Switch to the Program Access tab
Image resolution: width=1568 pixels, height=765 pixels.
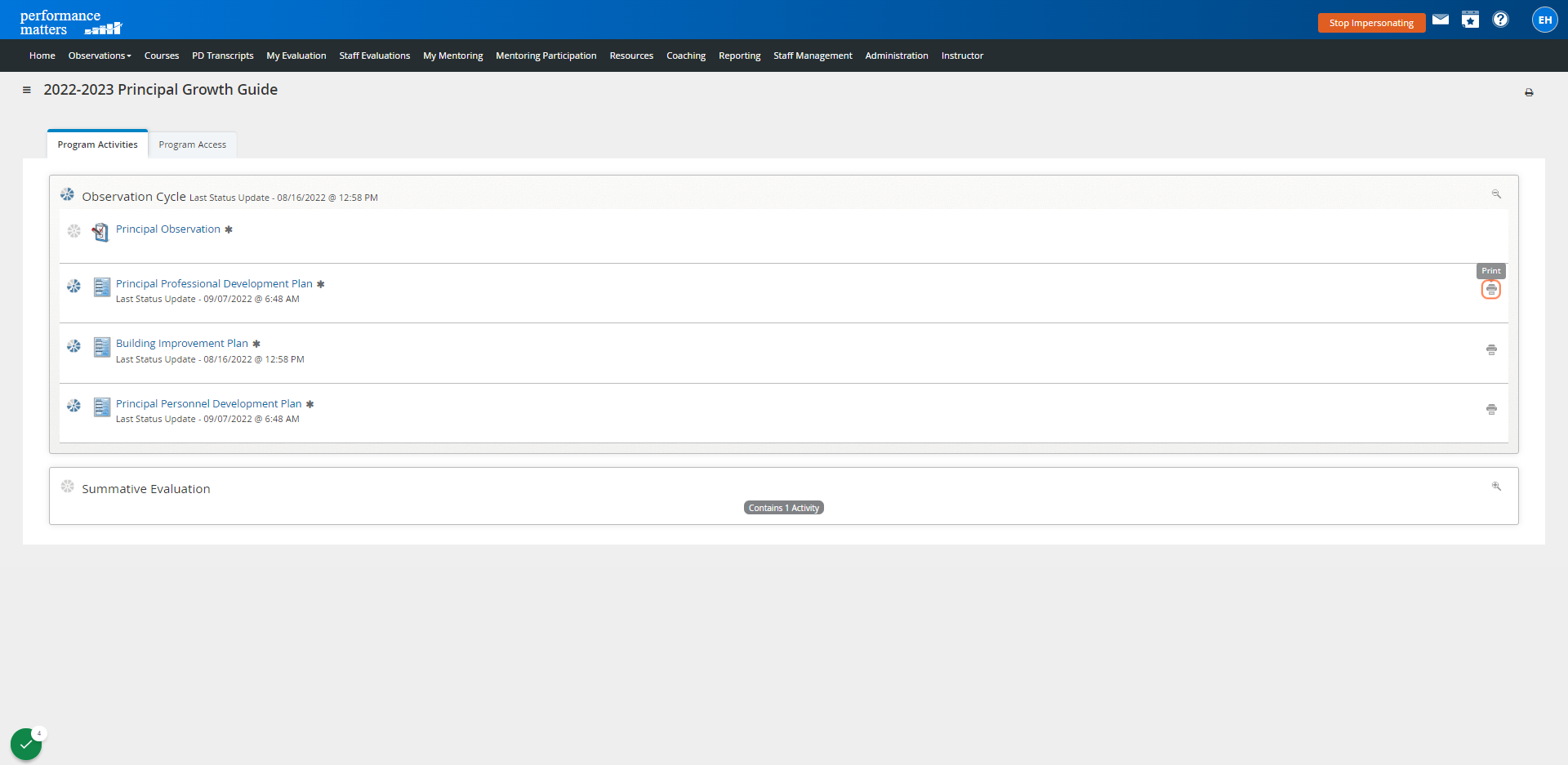click(x=193, y=145)
